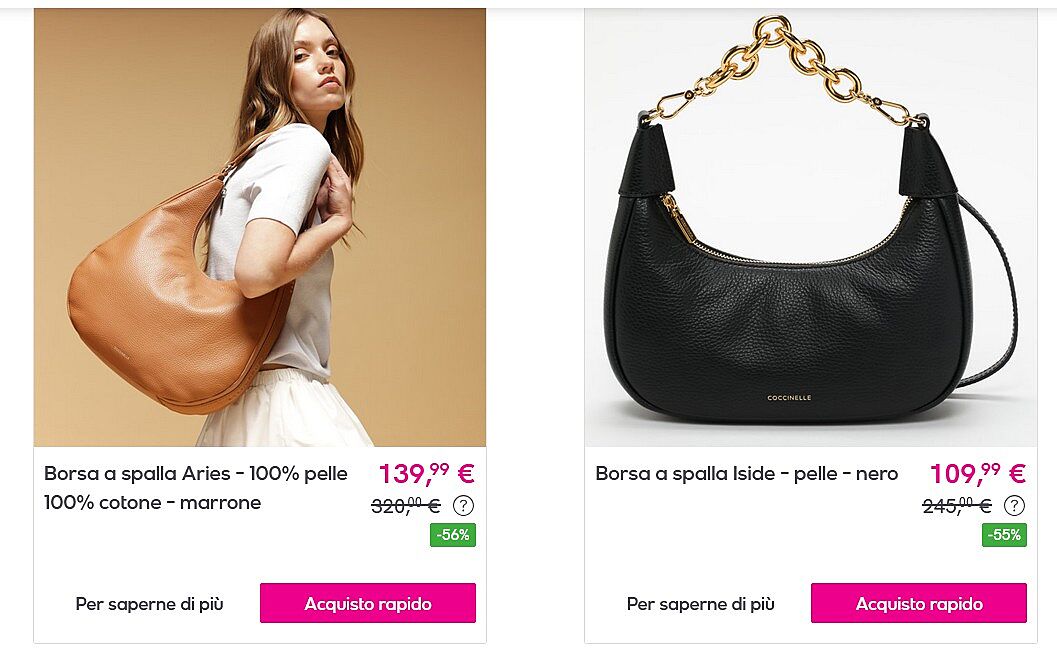Click the 109,99 € sale price

coord(978,473)
